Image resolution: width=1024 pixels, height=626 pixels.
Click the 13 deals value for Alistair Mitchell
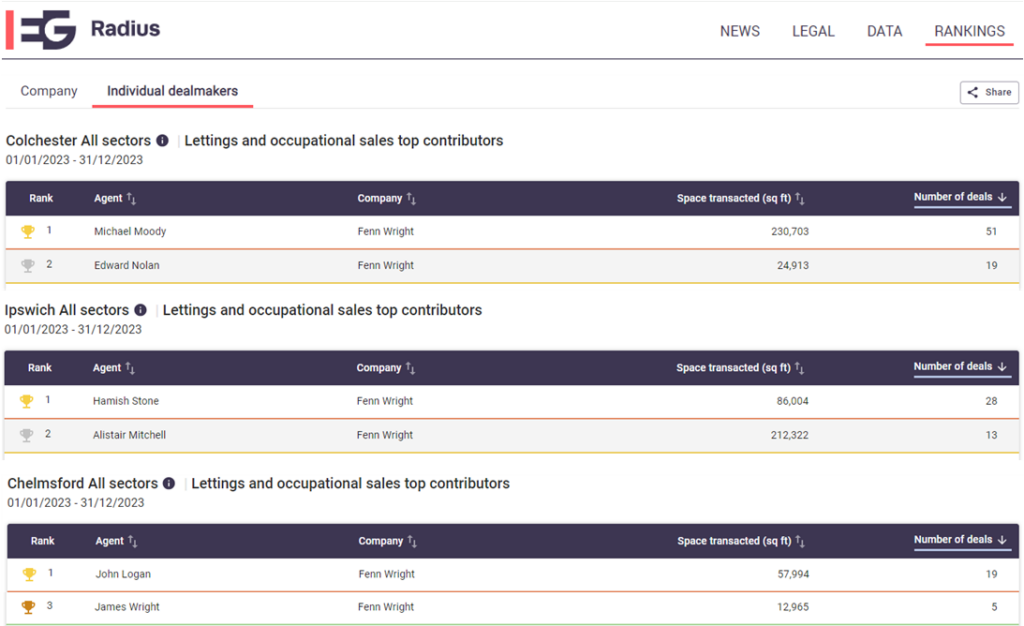click(991, 435)
